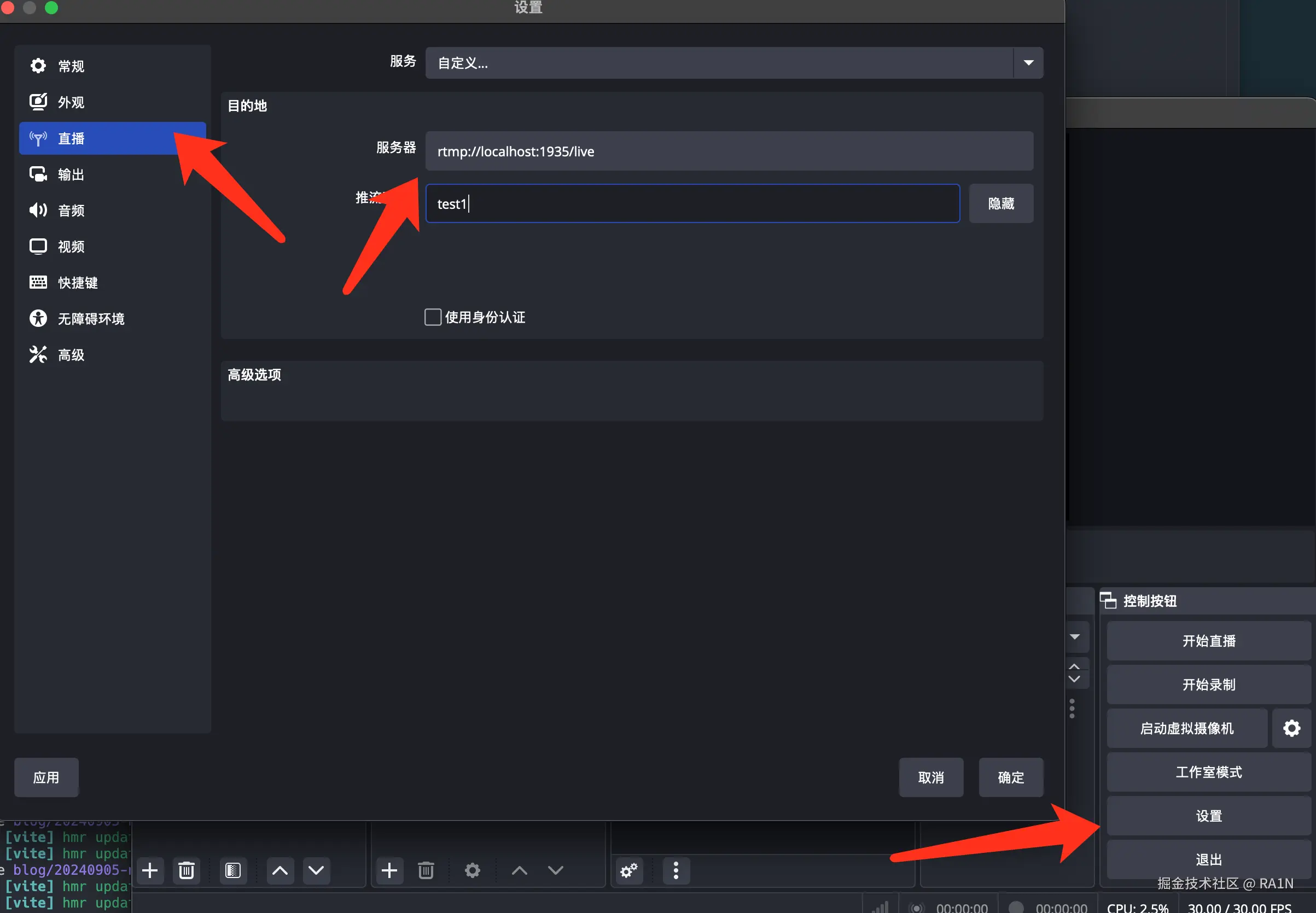Click the 服务器 rtmp URL field
The width and height of the screenshot is (1316, 913).
click(x=729, y=151)
